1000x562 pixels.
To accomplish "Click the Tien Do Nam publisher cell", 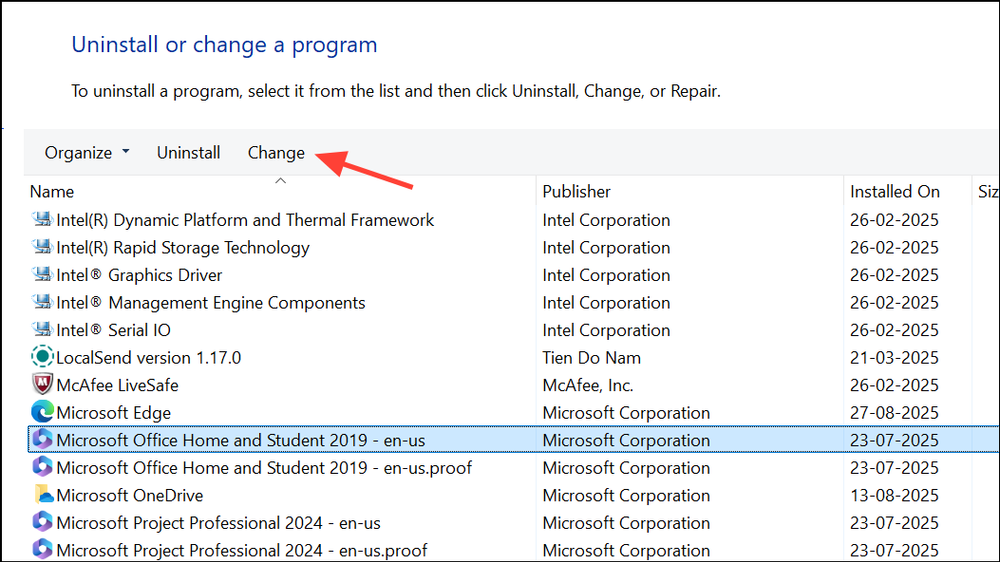I will (591, 357).
